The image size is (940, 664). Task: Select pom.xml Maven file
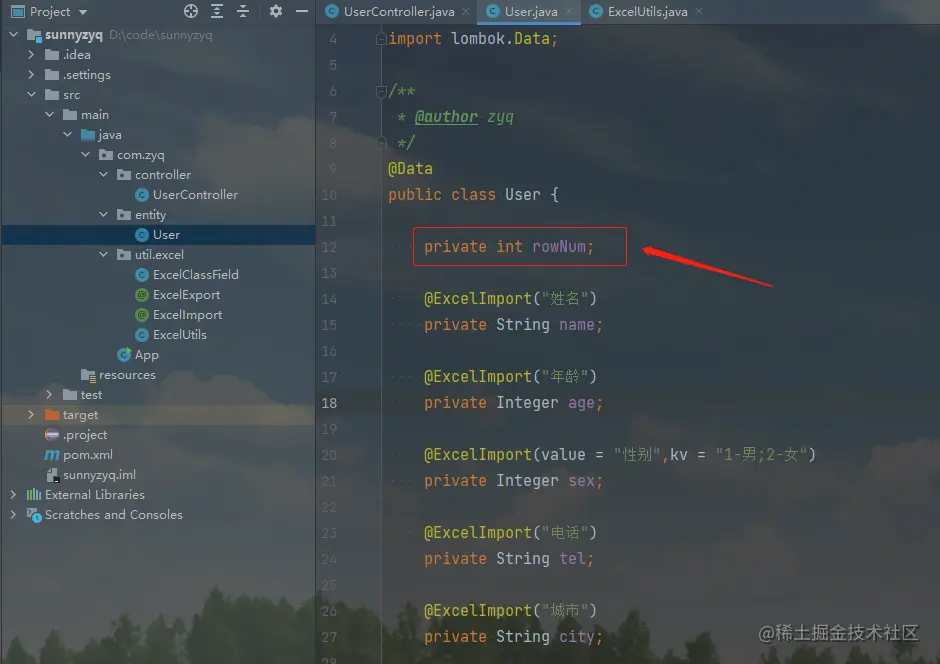(88, 455)
